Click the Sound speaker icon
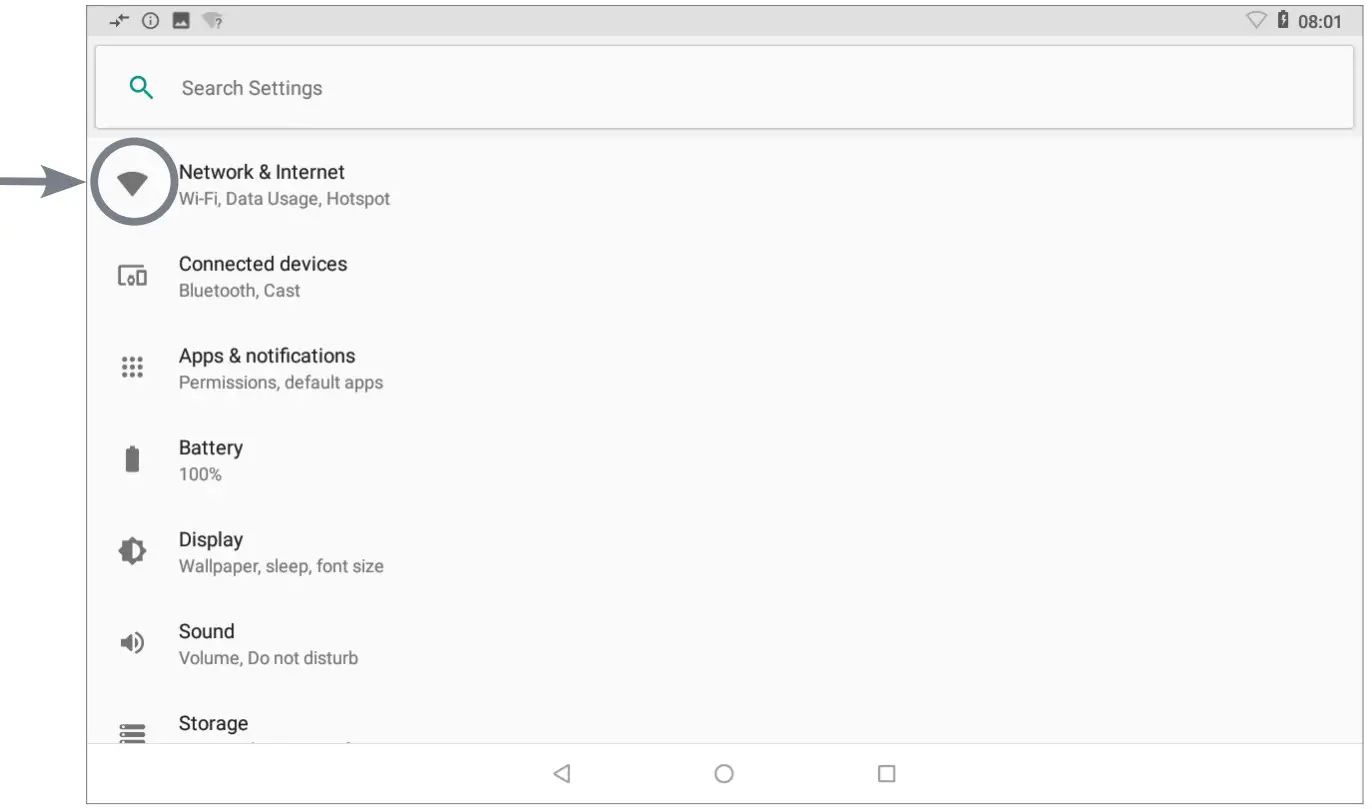This screenshot has height=809, width=1372. click(133, 643)
